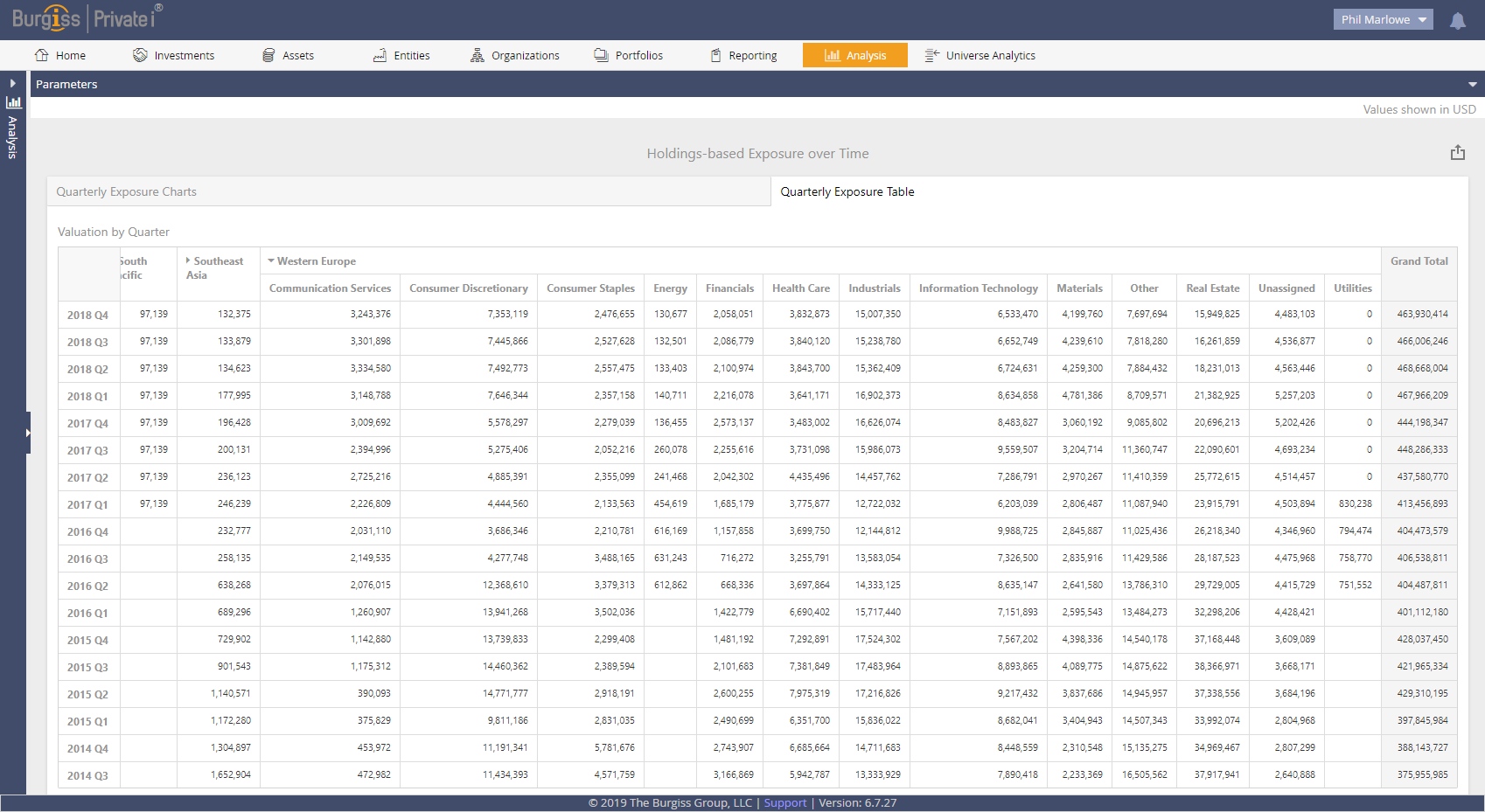Click the Industrials column header
The height and width of the screenshot is (812, 1485).
coord(875,288)
